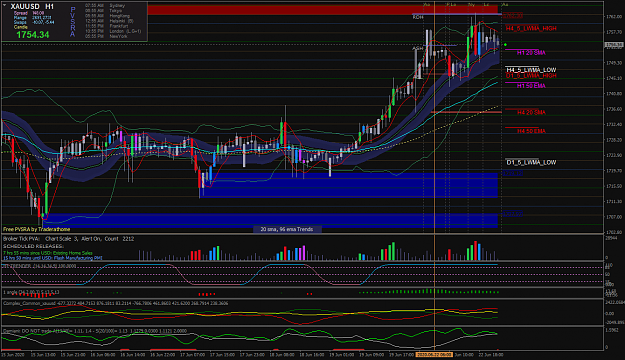Click the H1 50 EMA label
Image resolution: width=625 pixels, height=360 pixels.
531,86
